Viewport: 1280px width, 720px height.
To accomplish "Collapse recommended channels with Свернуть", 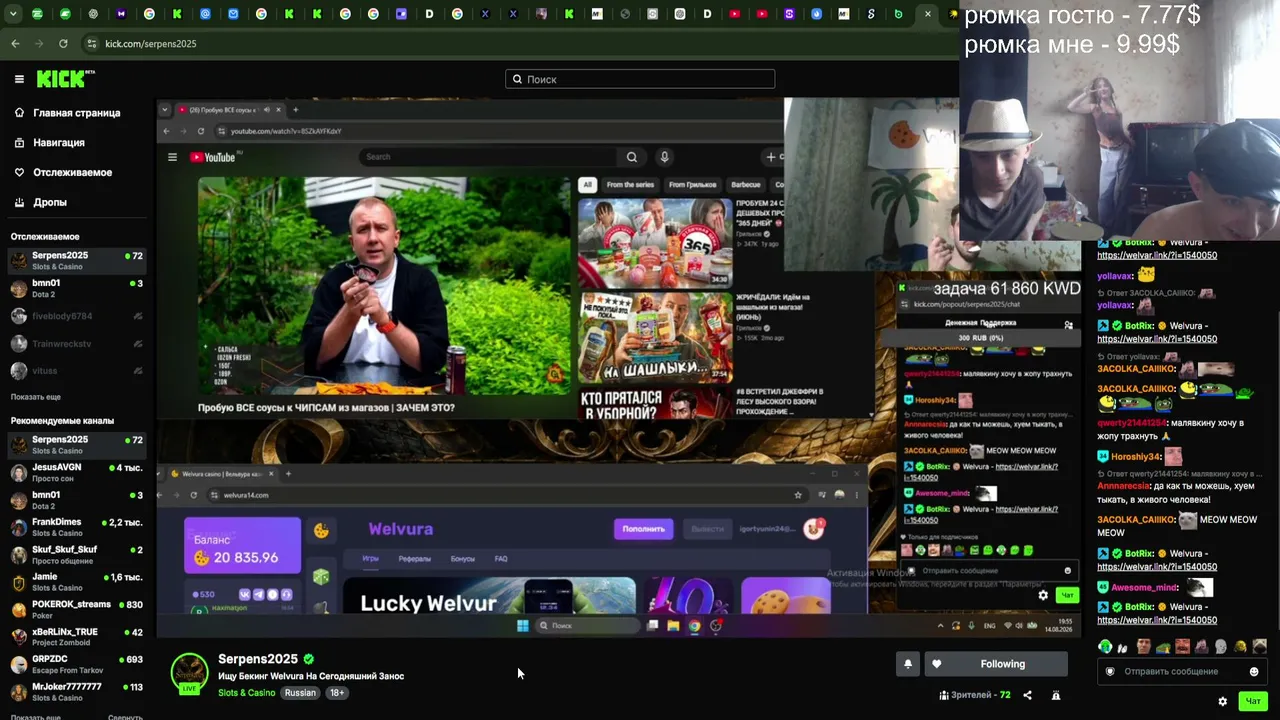I will tap(125, 717).
